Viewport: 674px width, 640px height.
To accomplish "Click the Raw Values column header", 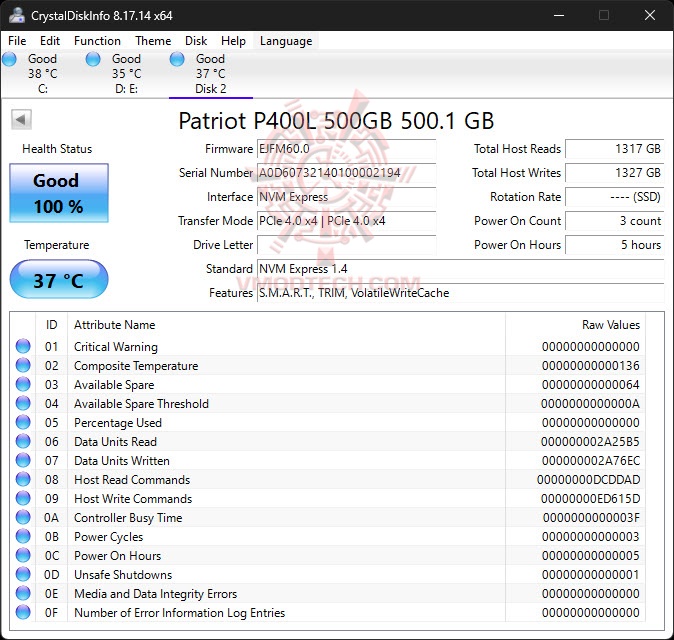I will [x=610, y=325].
